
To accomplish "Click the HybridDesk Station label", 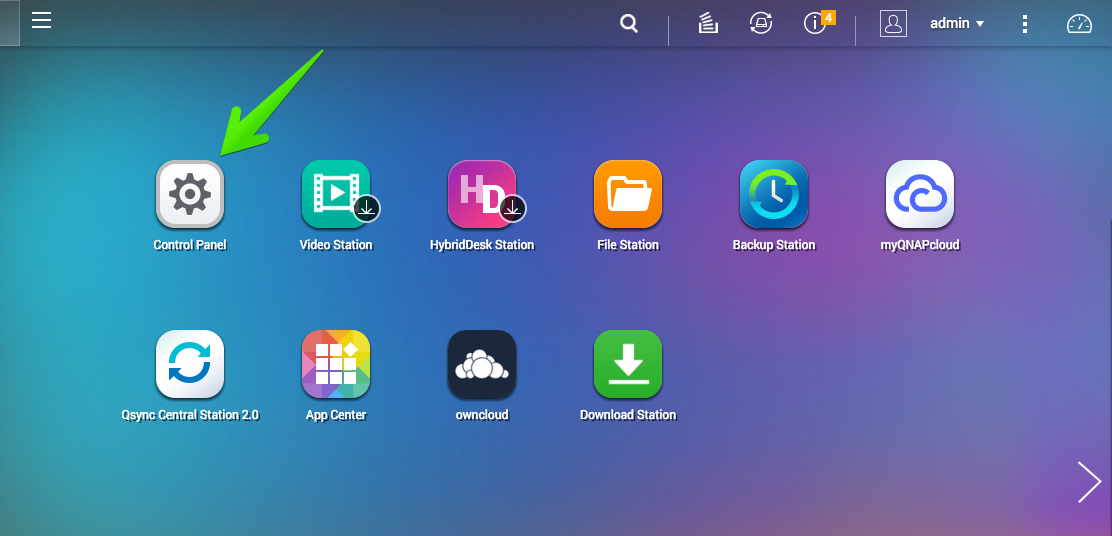I will [x=482, y=245].
